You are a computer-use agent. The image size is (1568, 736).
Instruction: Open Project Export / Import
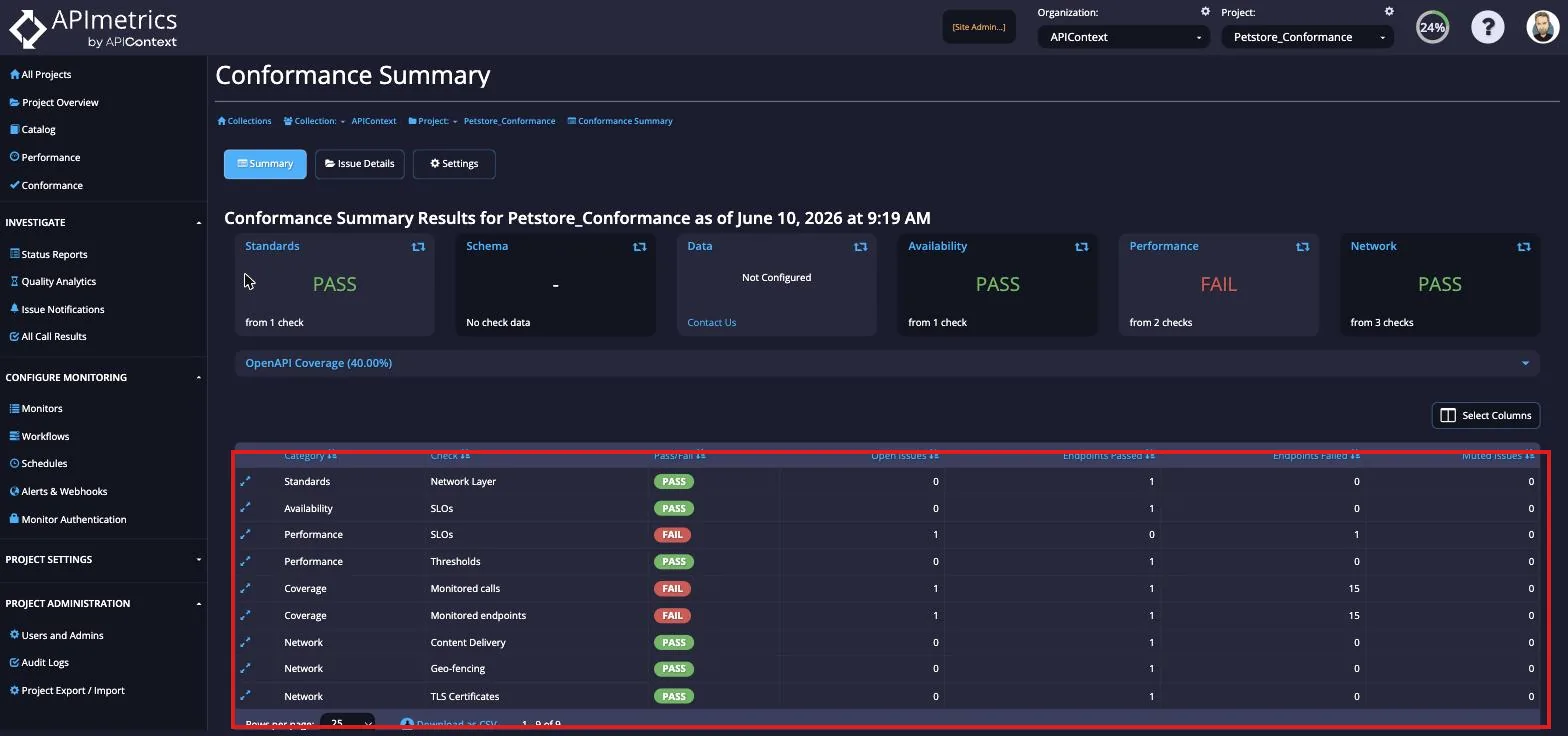pos(67,690)
